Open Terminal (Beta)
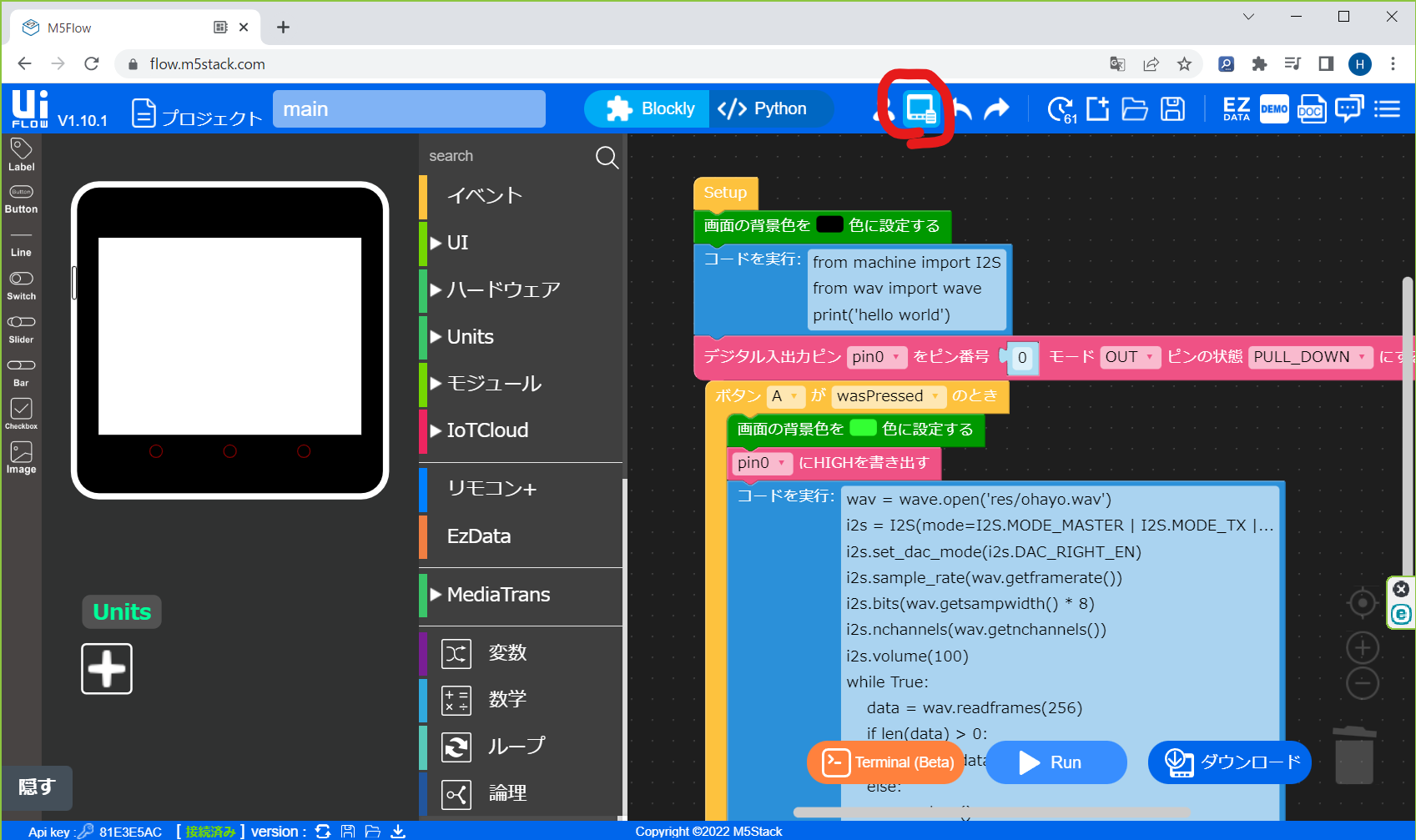The image size is (1416, 840). (x=886, y=762)
